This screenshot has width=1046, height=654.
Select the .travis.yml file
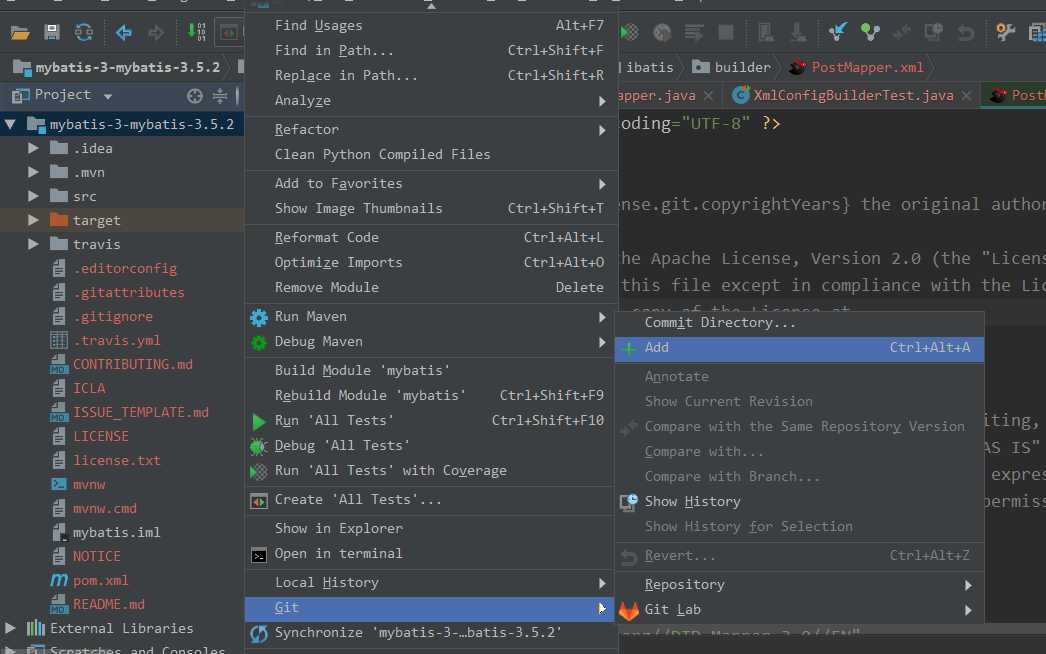tap(117, 340)
